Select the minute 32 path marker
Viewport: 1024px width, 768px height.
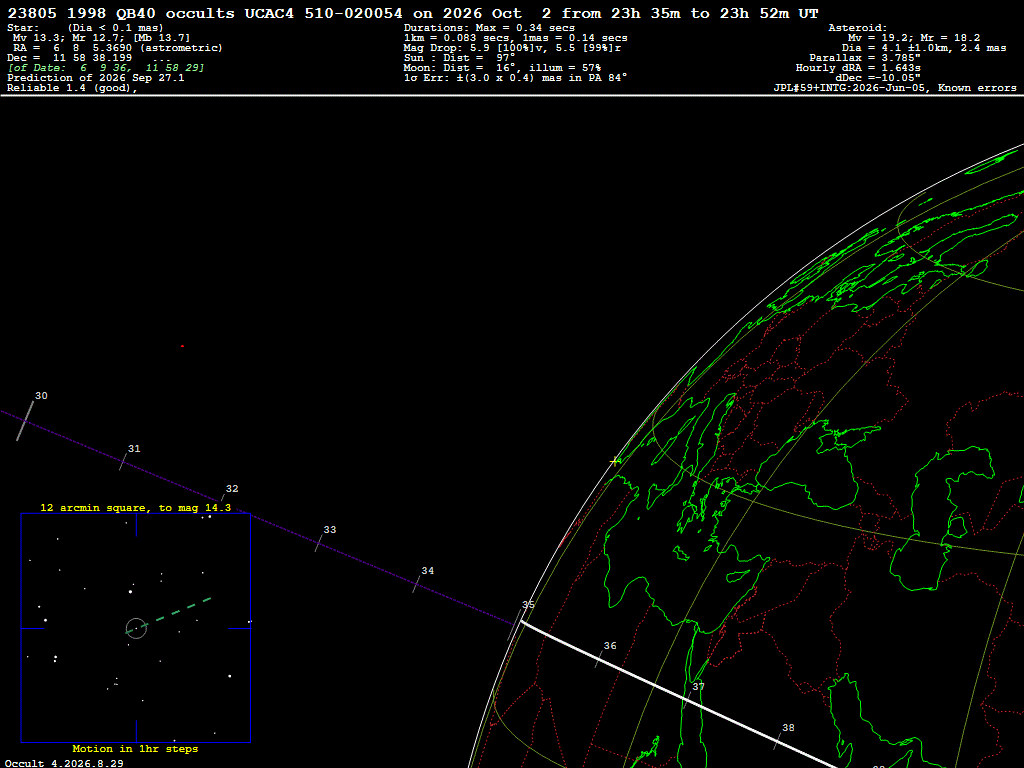[223, 498]
